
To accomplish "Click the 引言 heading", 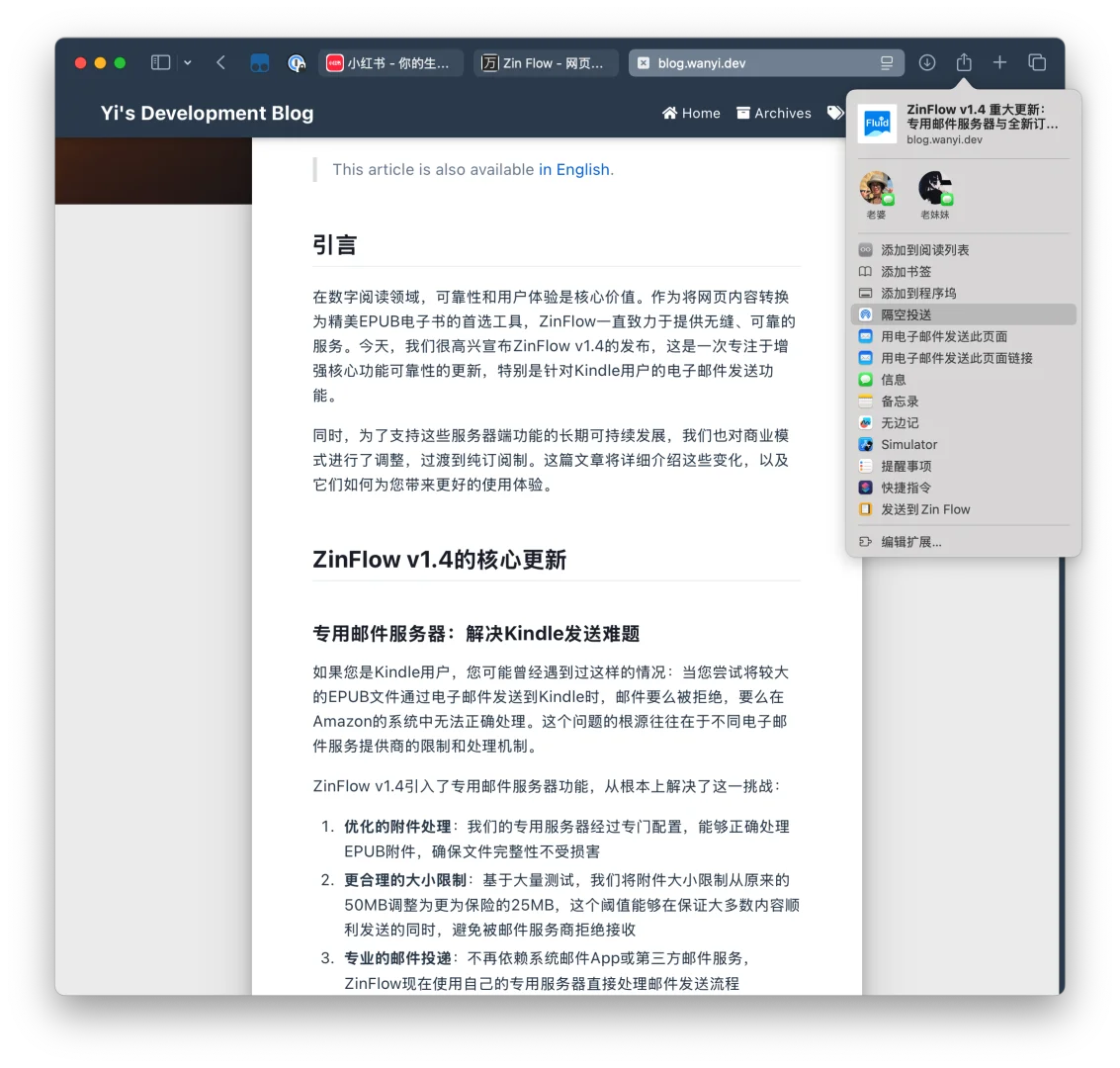I will point(334,245).
